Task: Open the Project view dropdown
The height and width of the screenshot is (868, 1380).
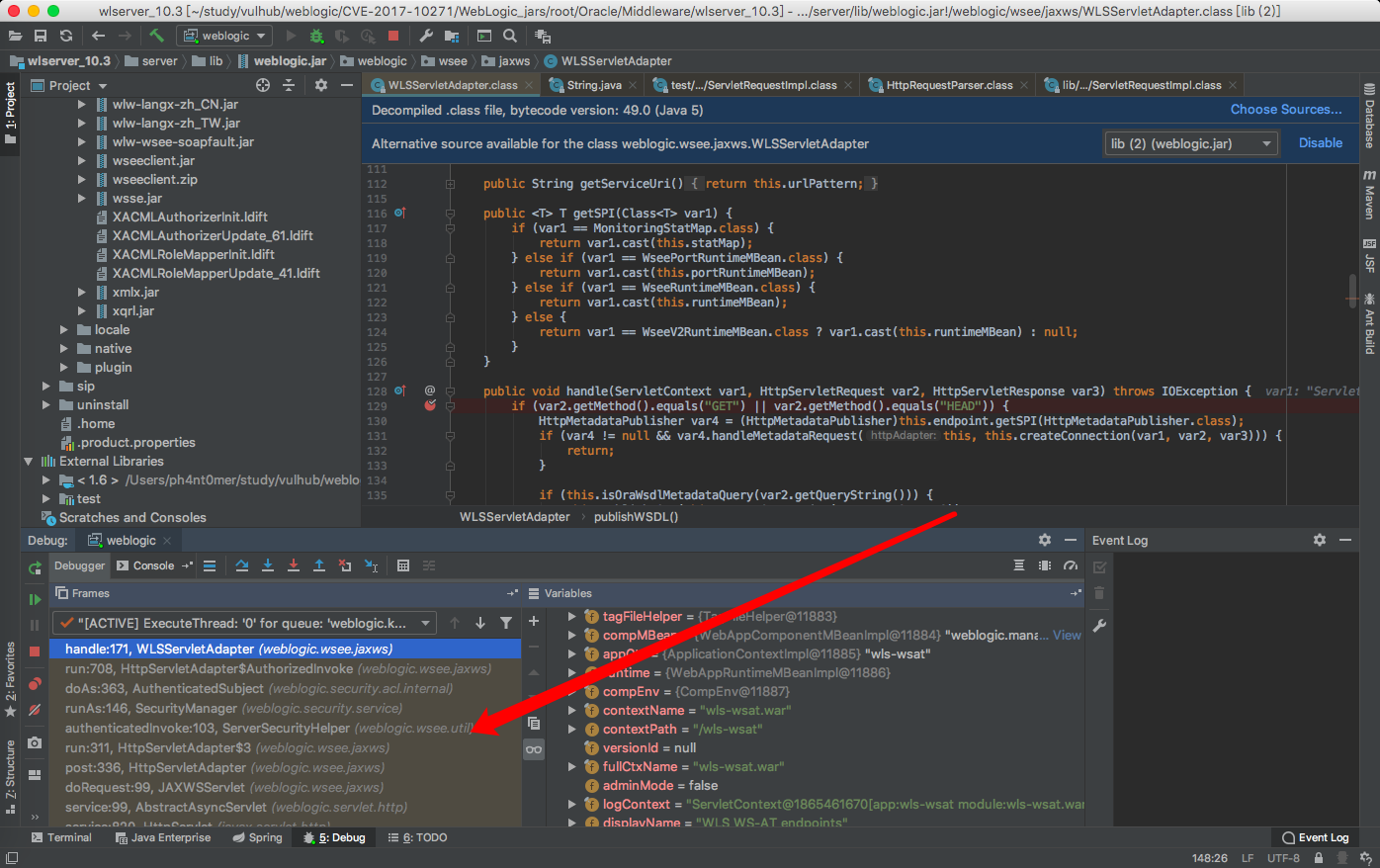Action: [68, 86]
